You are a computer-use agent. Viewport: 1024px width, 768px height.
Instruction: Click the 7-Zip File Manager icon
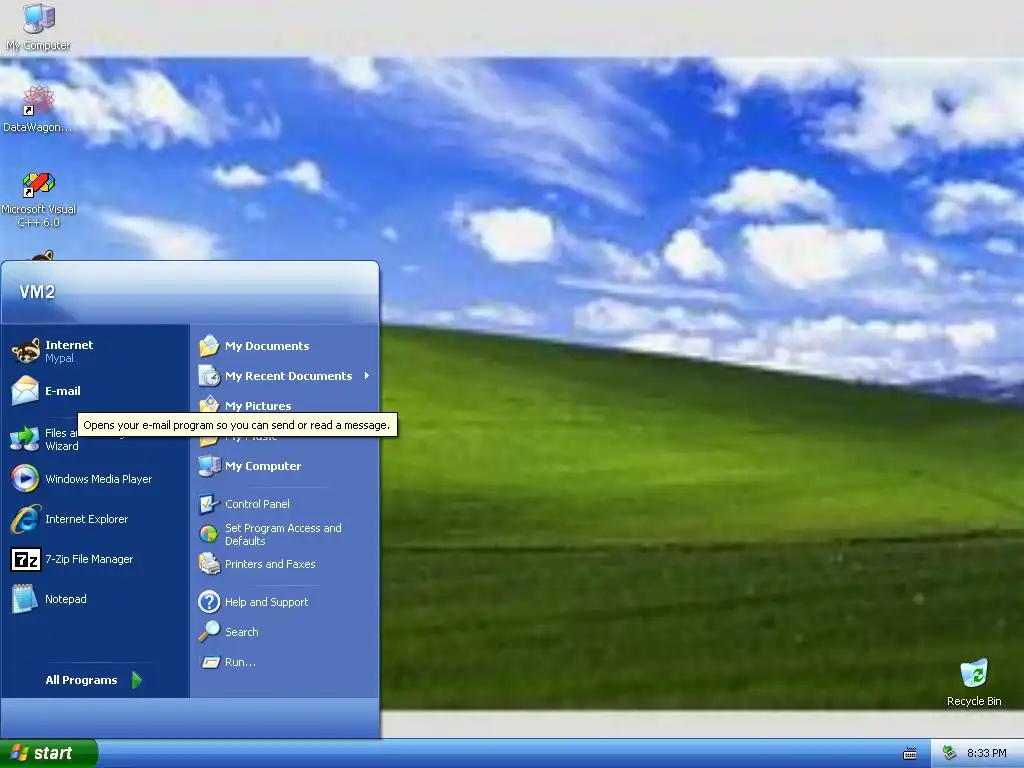coord(25,560)
